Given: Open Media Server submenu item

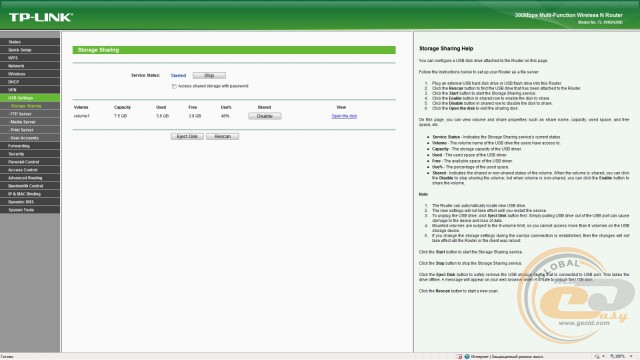Looking at the screenshot, I should tap(30, 122).
